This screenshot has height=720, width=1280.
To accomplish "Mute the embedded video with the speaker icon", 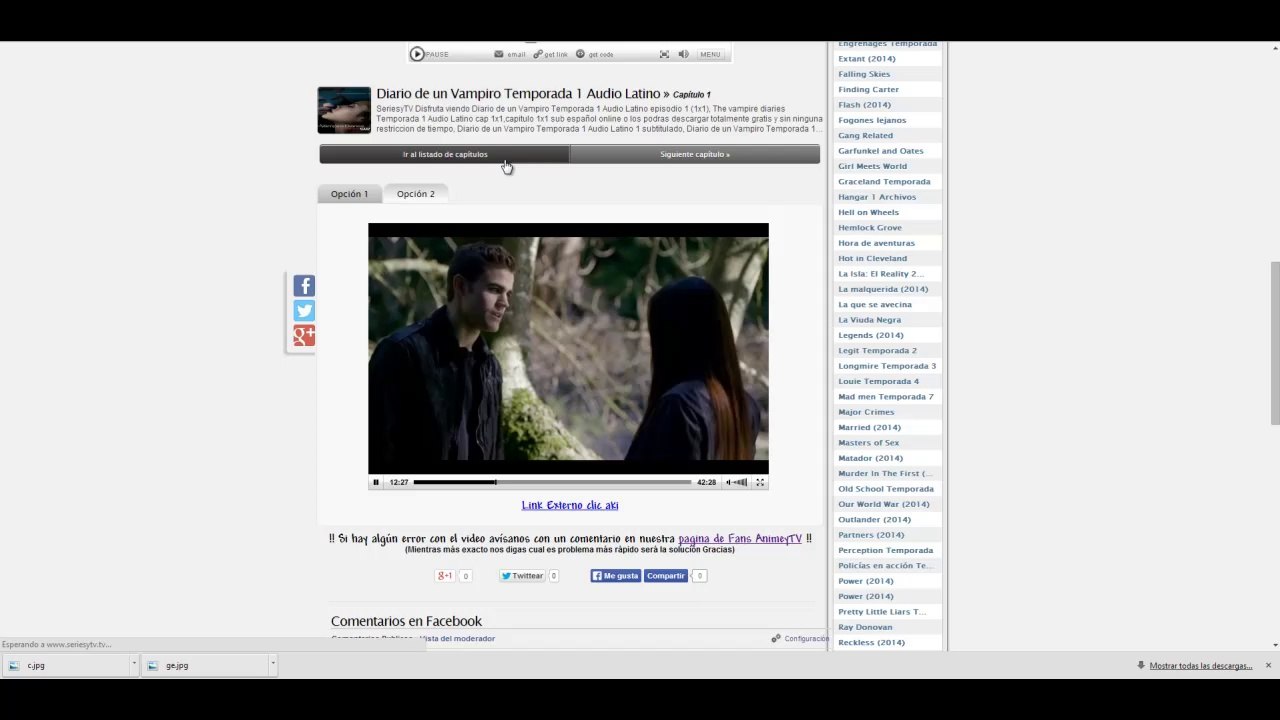I will coord(728,482).
